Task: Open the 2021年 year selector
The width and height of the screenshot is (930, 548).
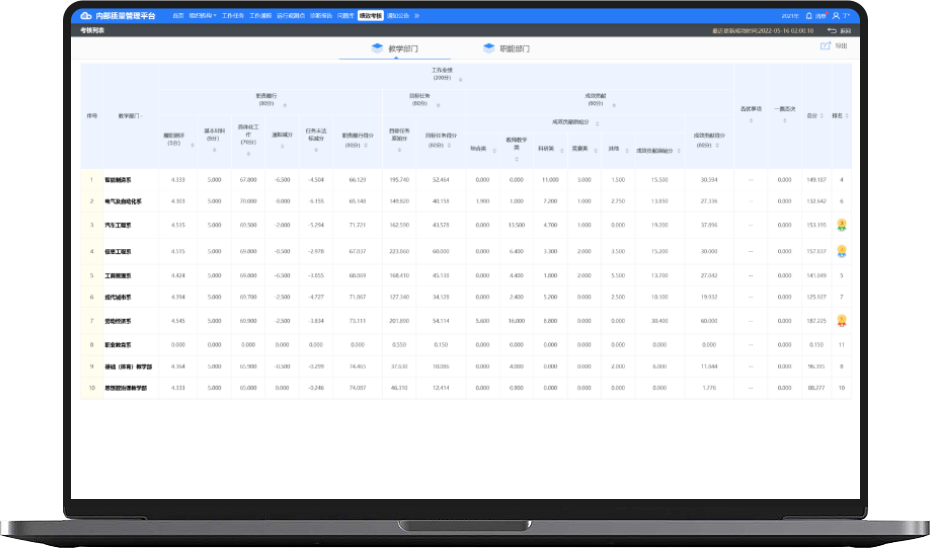Action: coord(789,16)
